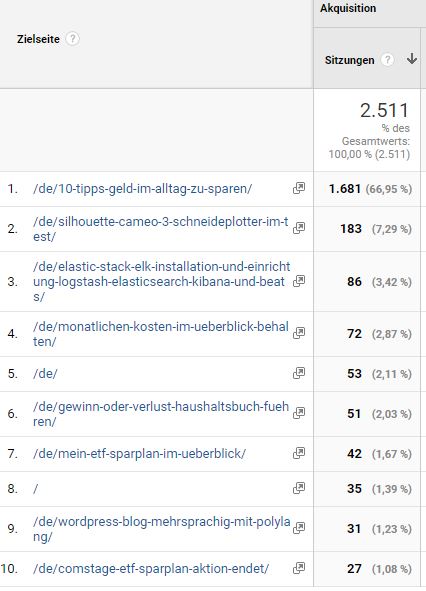Viewport: 426px width, 591px height.
Task: Open the silhouette-cameo-3-schneideplotter link
Action: pos(161,229)
